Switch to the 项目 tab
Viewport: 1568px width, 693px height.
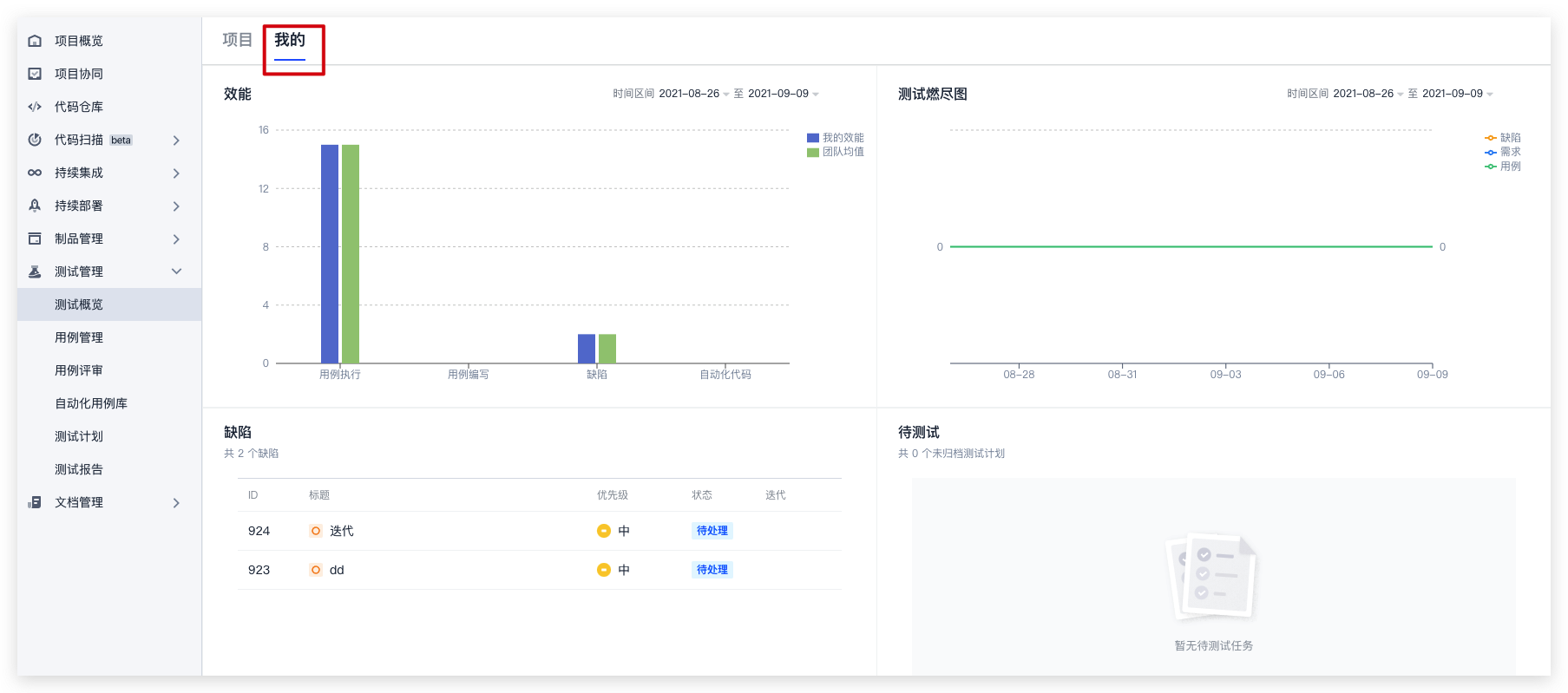(x=237, y=40)
